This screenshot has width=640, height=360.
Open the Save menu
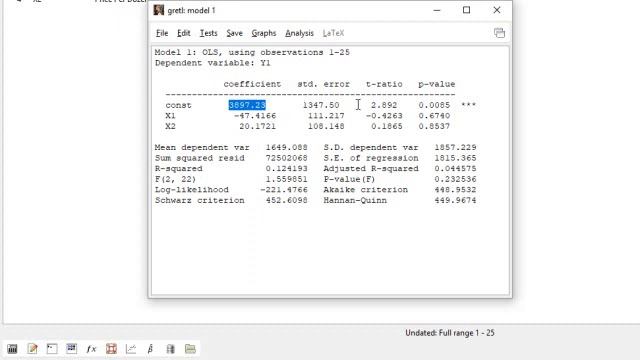pos(234,33)
